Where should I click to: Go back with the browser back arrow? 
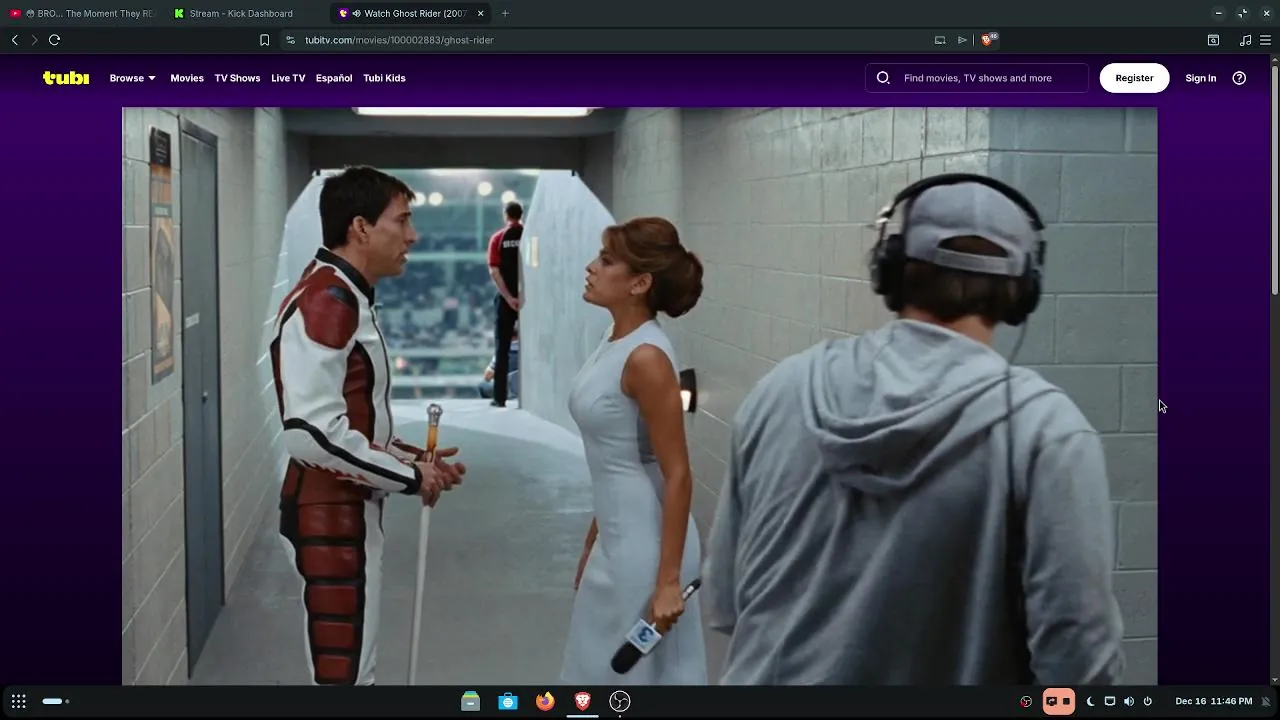15,40
